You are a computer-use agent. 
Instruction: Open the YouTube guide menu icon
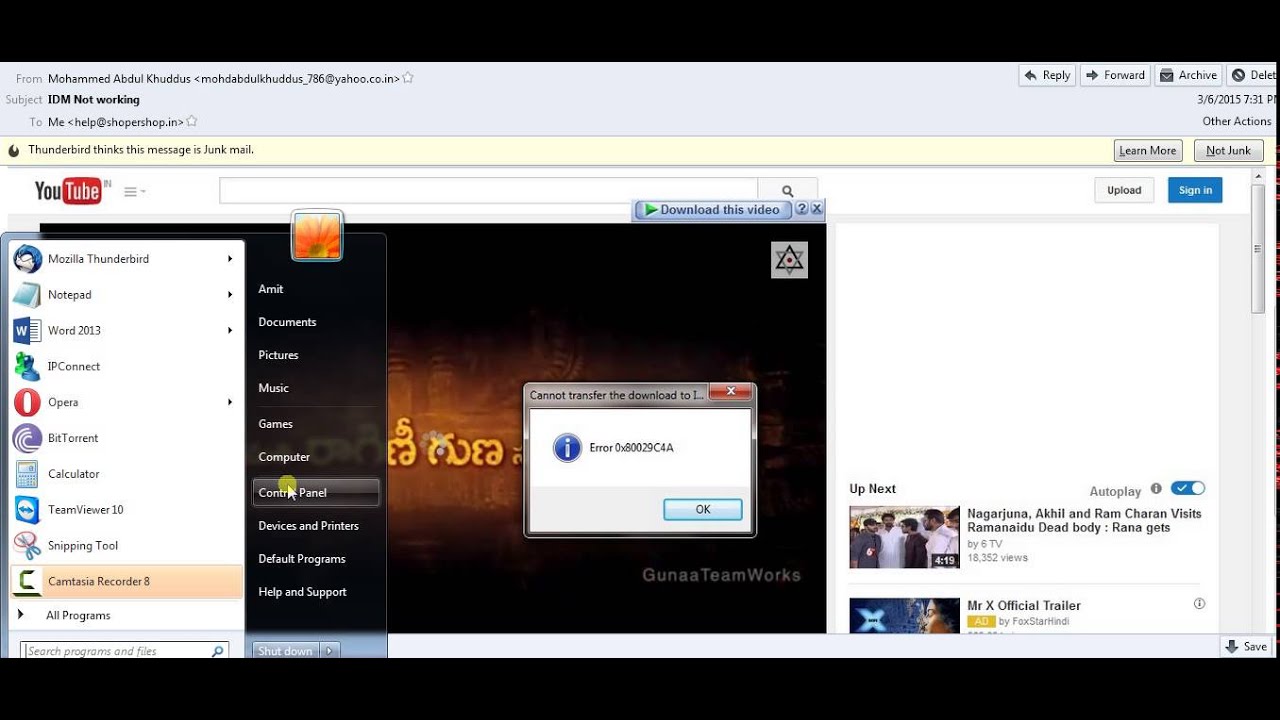(x=134, y=191)
